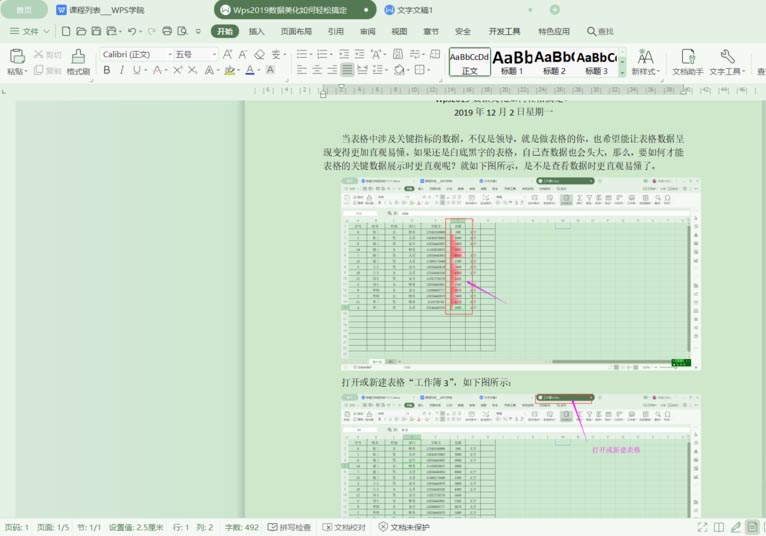Switch to the 页面布局 ribbon tab
Screen dimensions: 766x536
click(x=296, y=31)
